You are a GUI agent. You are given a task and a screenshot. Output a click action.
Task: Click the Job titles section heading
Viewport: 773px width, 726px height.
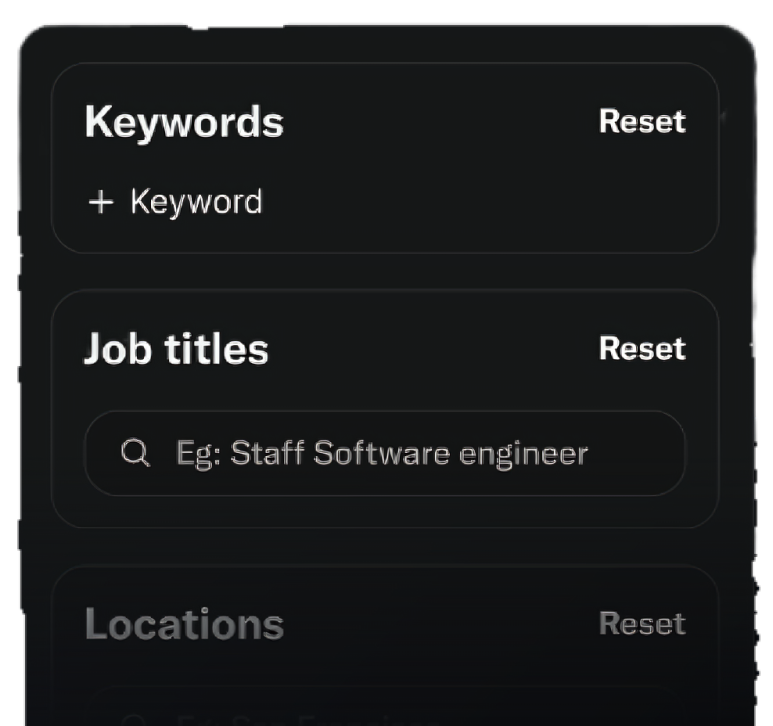click(176, 350)
